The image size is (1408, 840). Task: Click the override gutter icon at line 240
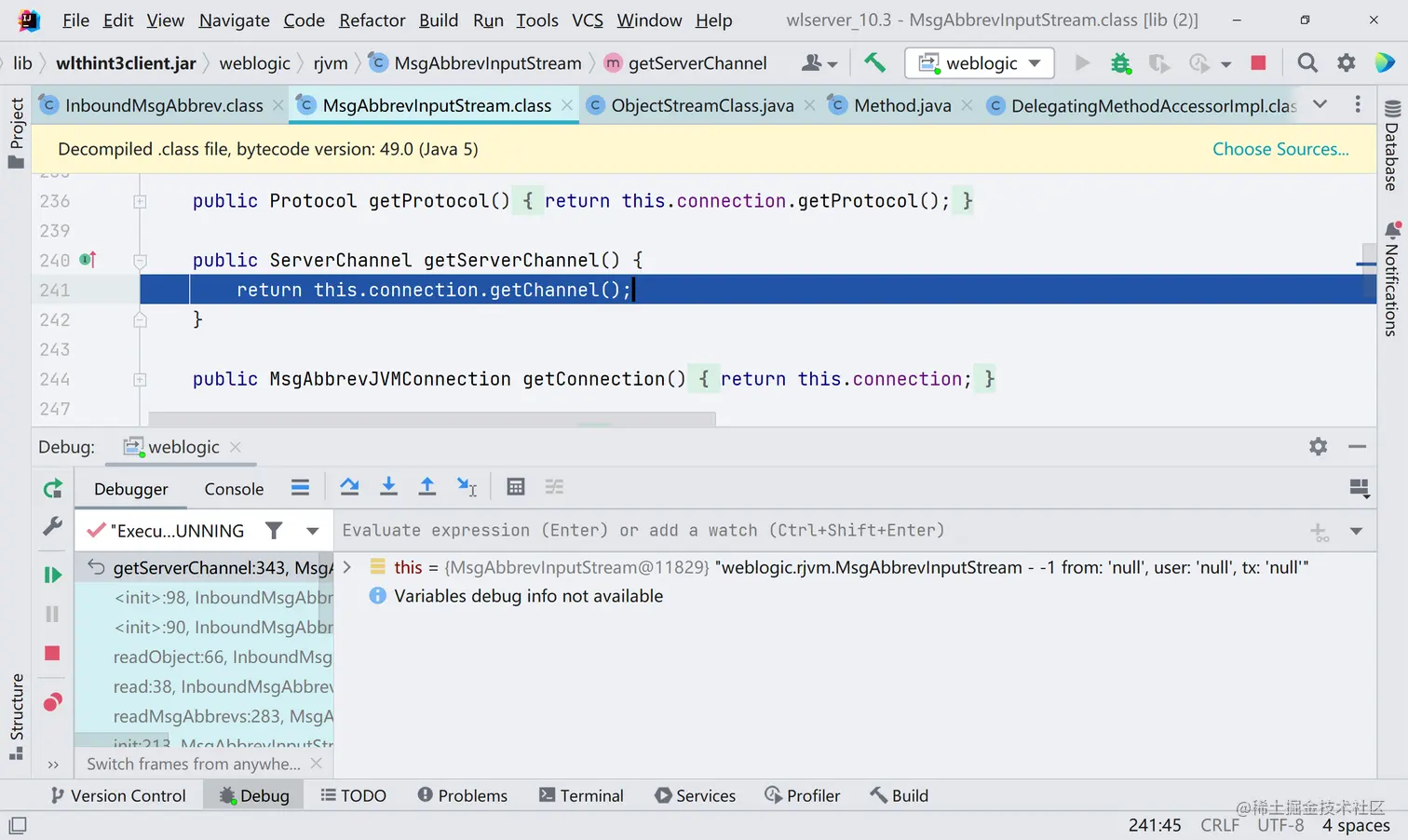point(88,260)
